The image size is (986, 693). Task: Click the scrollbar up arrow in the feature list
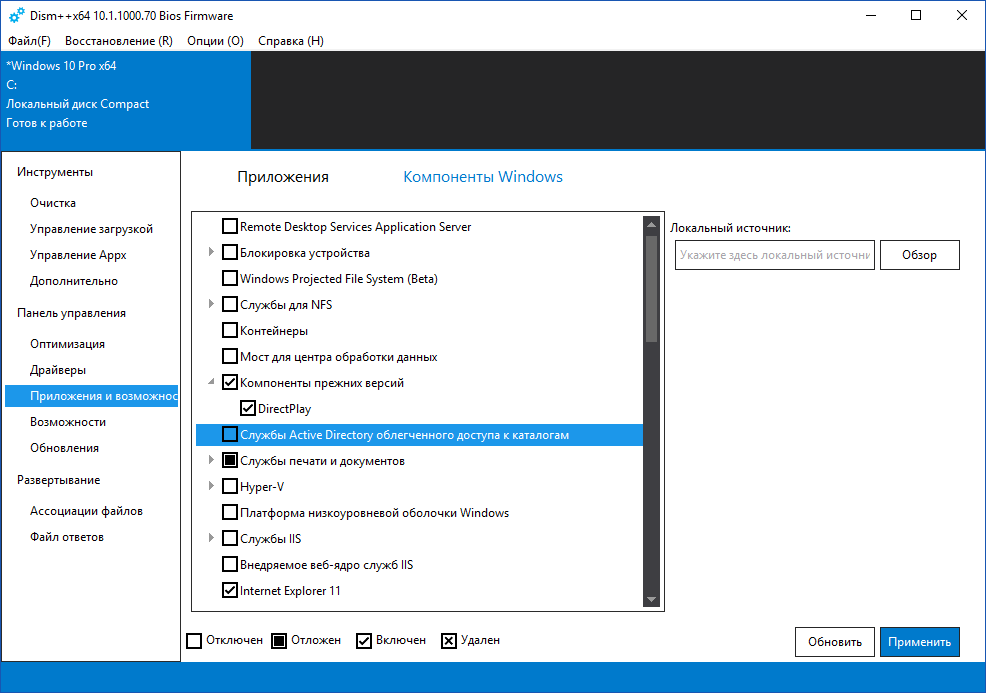point(651,225)
